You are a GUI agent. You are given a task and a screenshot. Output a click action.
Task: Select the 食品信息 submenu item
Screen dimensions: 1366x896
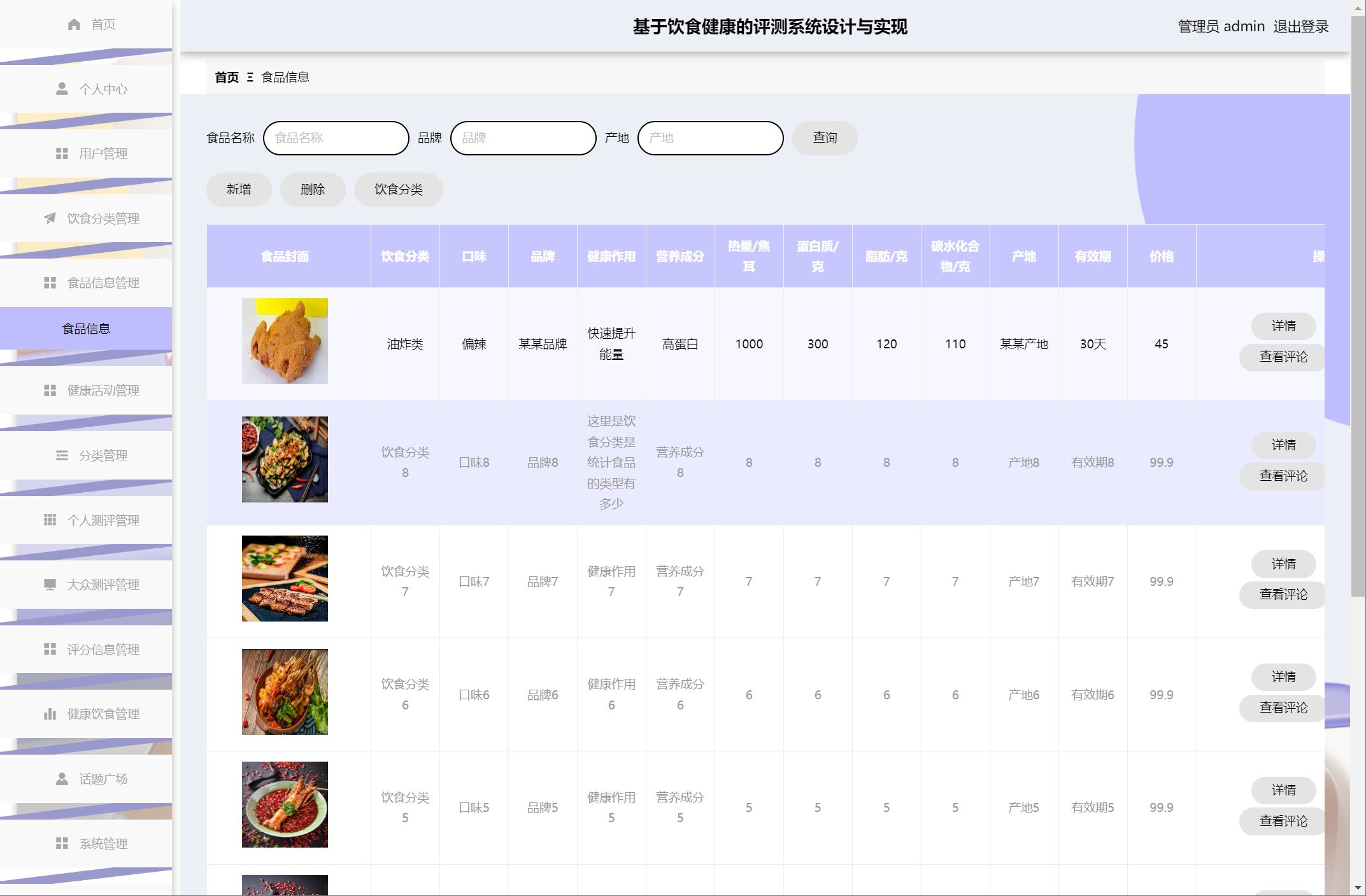coord(86,329)
